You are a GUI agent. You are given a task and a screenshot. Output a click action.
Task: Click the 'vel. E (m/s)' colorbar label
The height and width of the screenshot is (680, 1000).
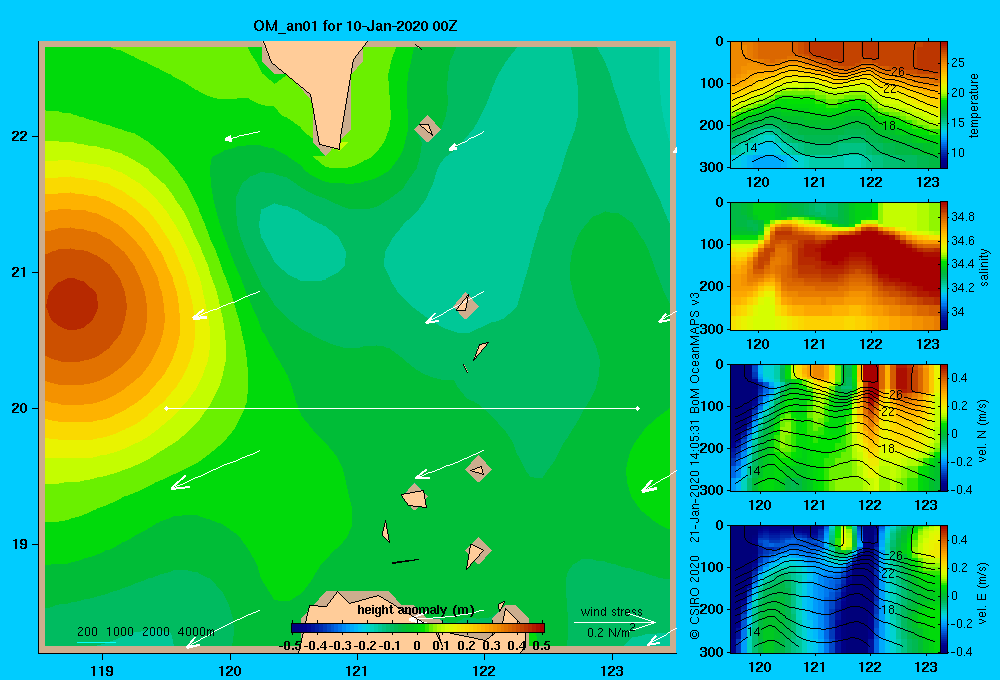(982, 592)
